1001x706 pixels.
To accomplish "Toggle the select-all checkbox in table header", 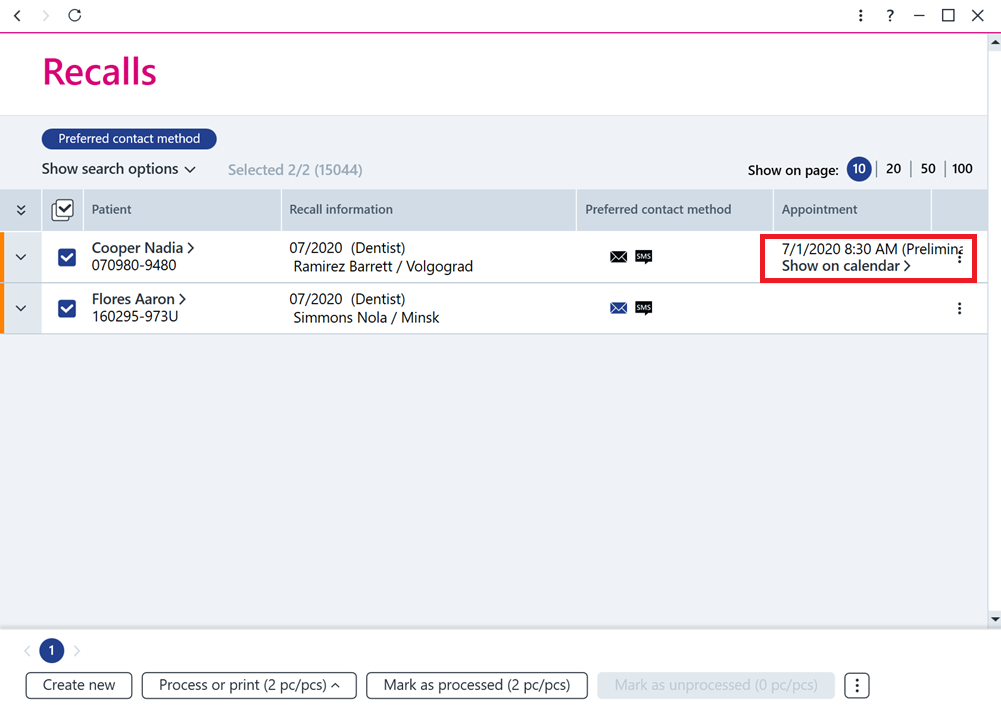I will (x=63, y=209).
